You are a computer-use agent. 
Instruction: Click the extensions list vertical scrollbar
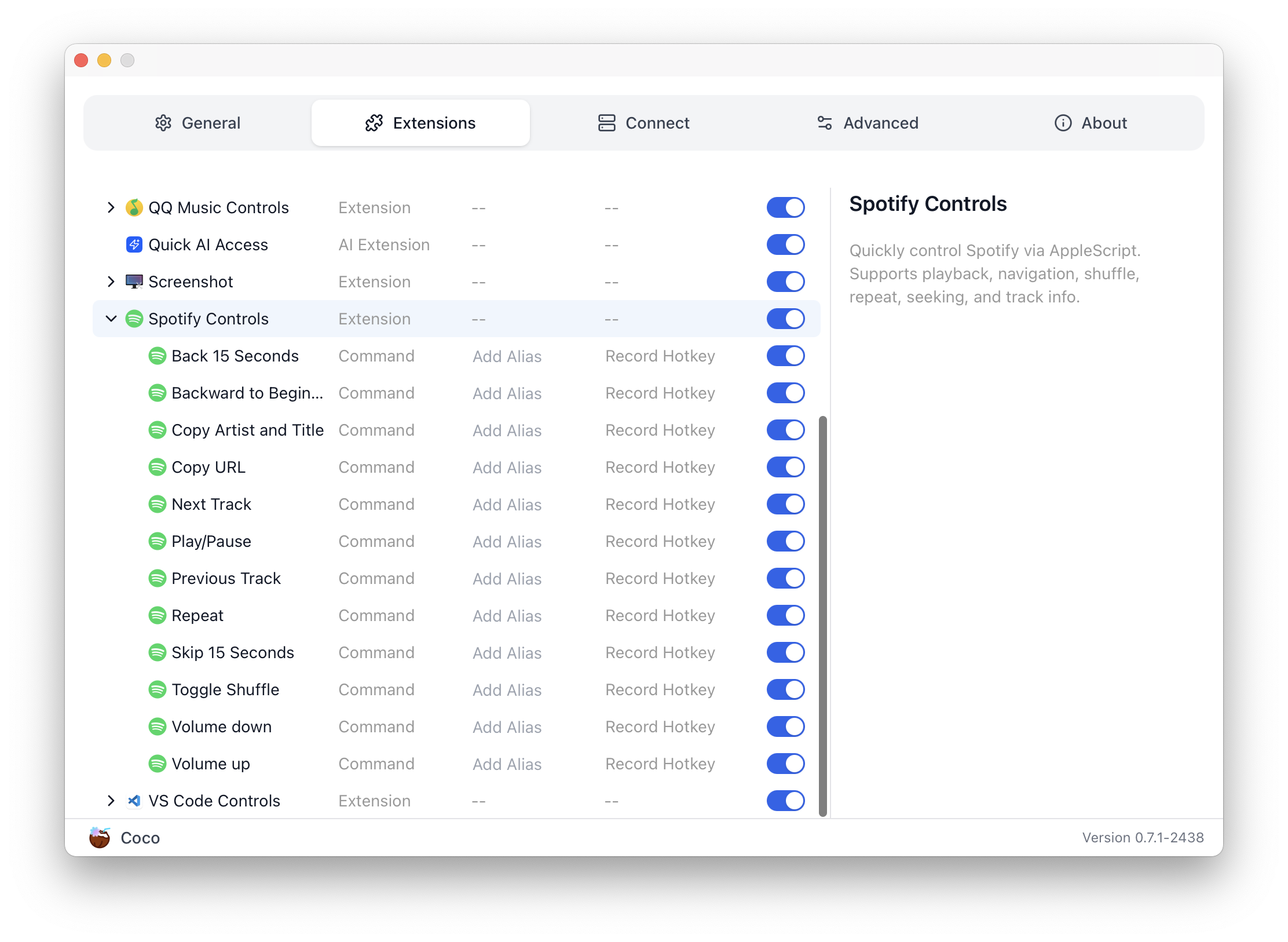tap(822, 616)
